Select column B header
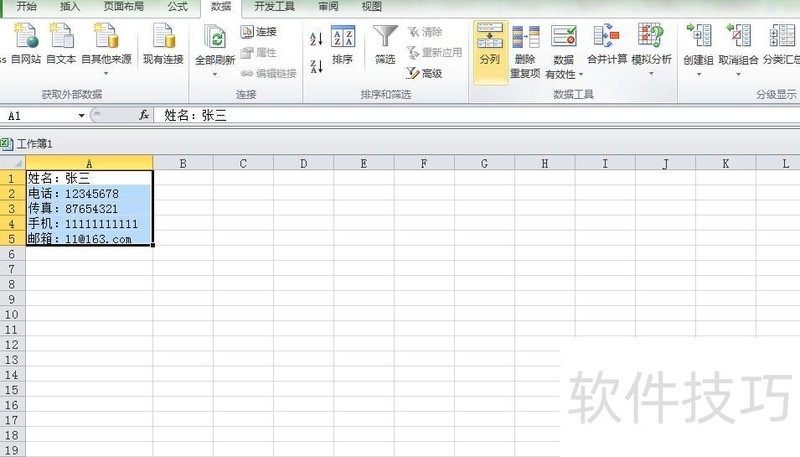This screenshot has height=457, width=800. pyautogui.click(x=183, y=163)
